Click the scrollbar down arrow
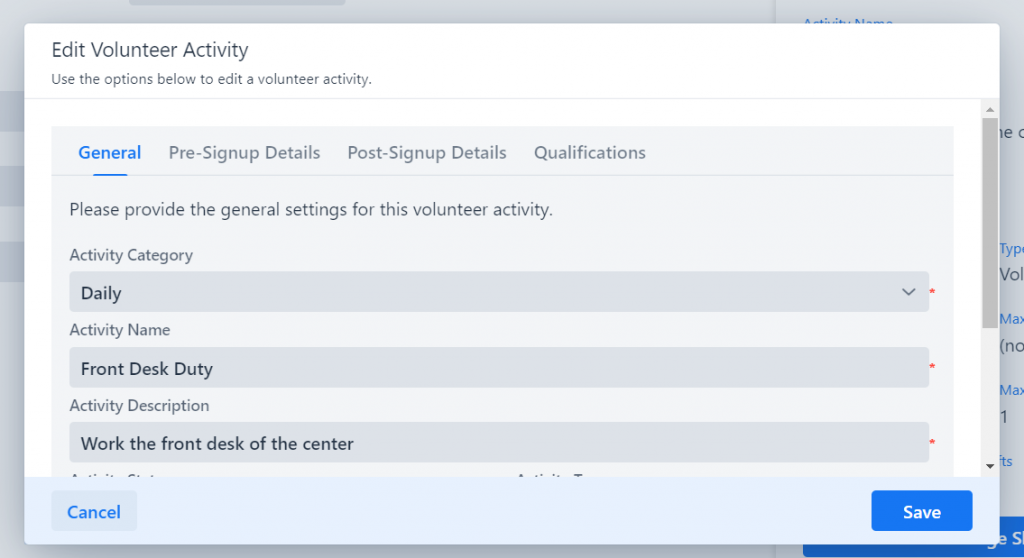Screen dimensions: 1024x558 coord(990,465)
